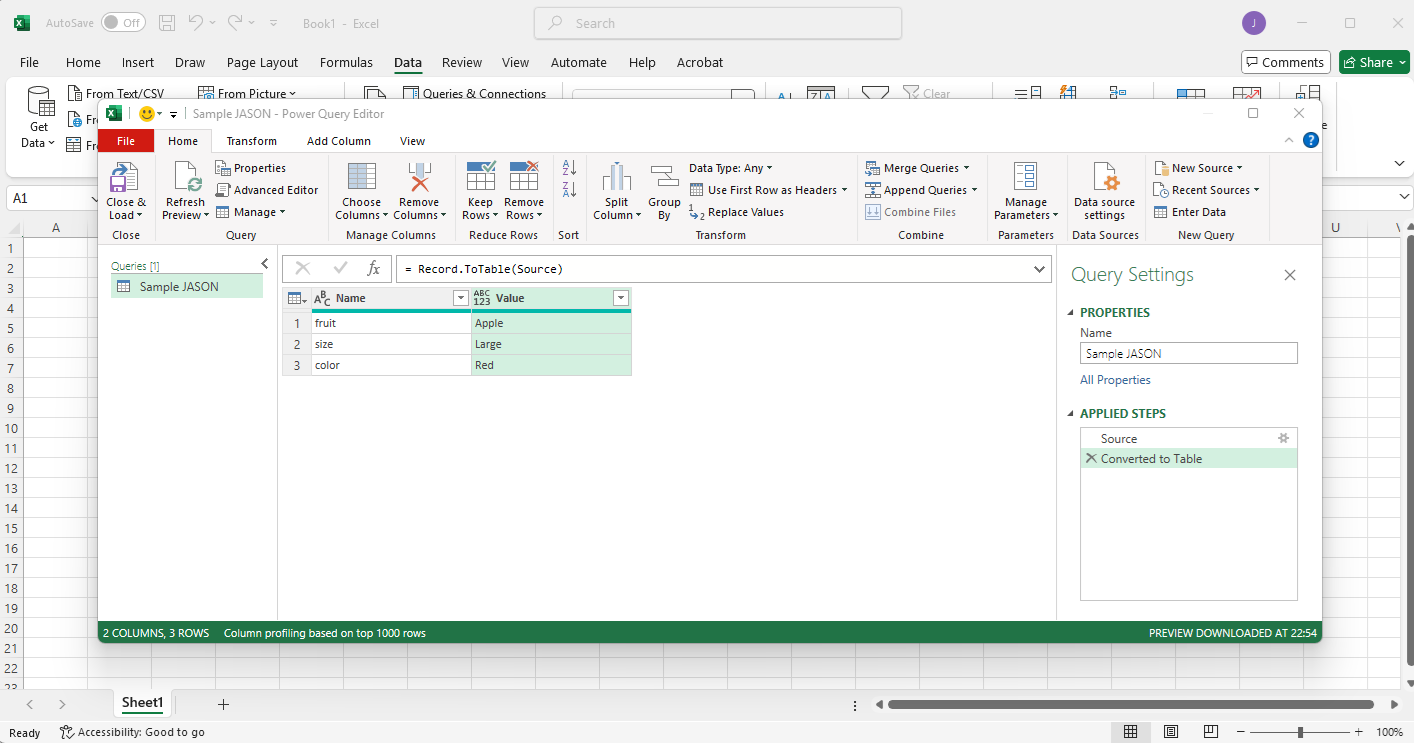Click the All Properties link
The width and height of the screenshot is (1414, 743).
click(1115, 380)
